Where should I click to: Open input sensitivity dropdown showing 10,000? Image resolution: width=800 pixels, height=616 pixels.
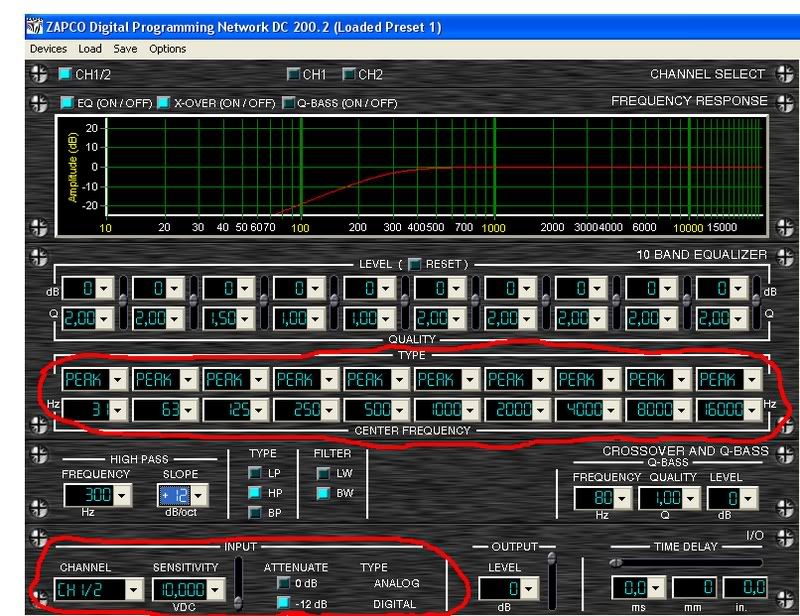pyautogui.click(x=215, y=589)
